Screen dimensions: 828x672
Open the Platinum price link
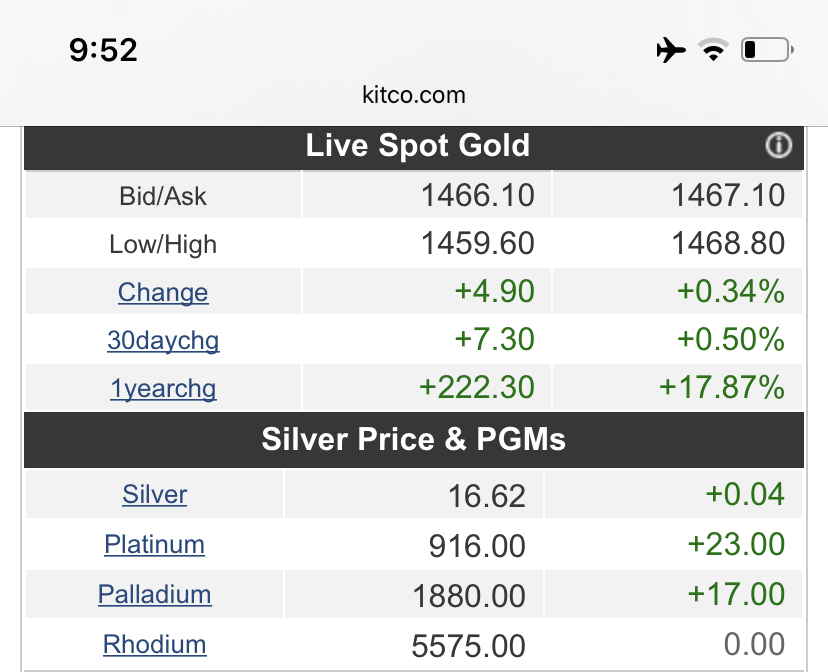155,545
